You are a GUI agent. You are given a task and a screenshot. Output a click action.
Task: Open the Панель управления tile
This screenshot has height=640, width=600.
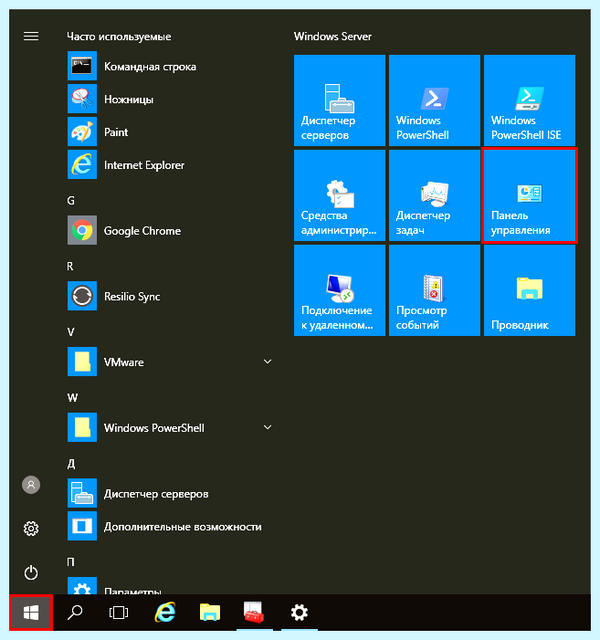(530, 196)
